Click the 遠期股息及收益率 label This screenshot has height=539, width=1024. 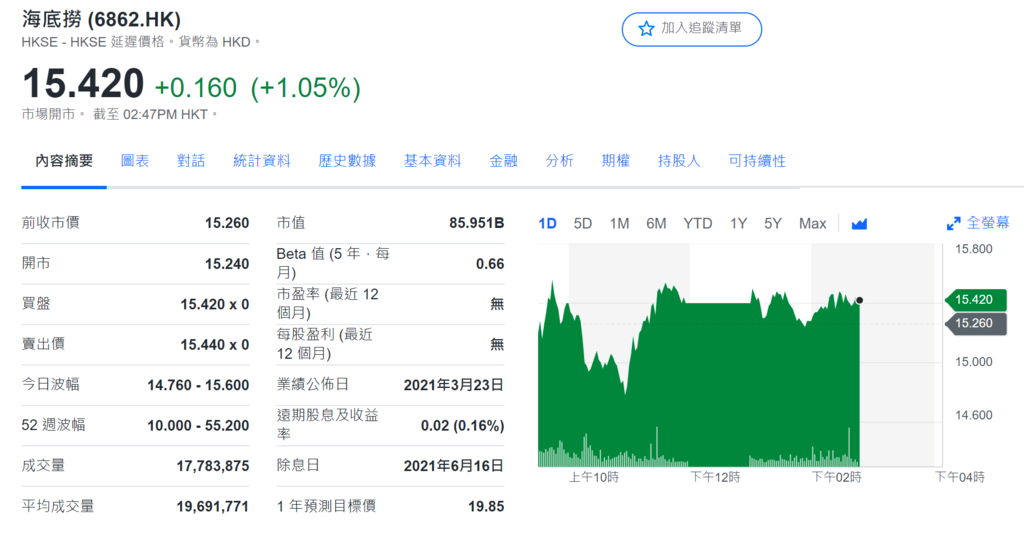point(327,425)
